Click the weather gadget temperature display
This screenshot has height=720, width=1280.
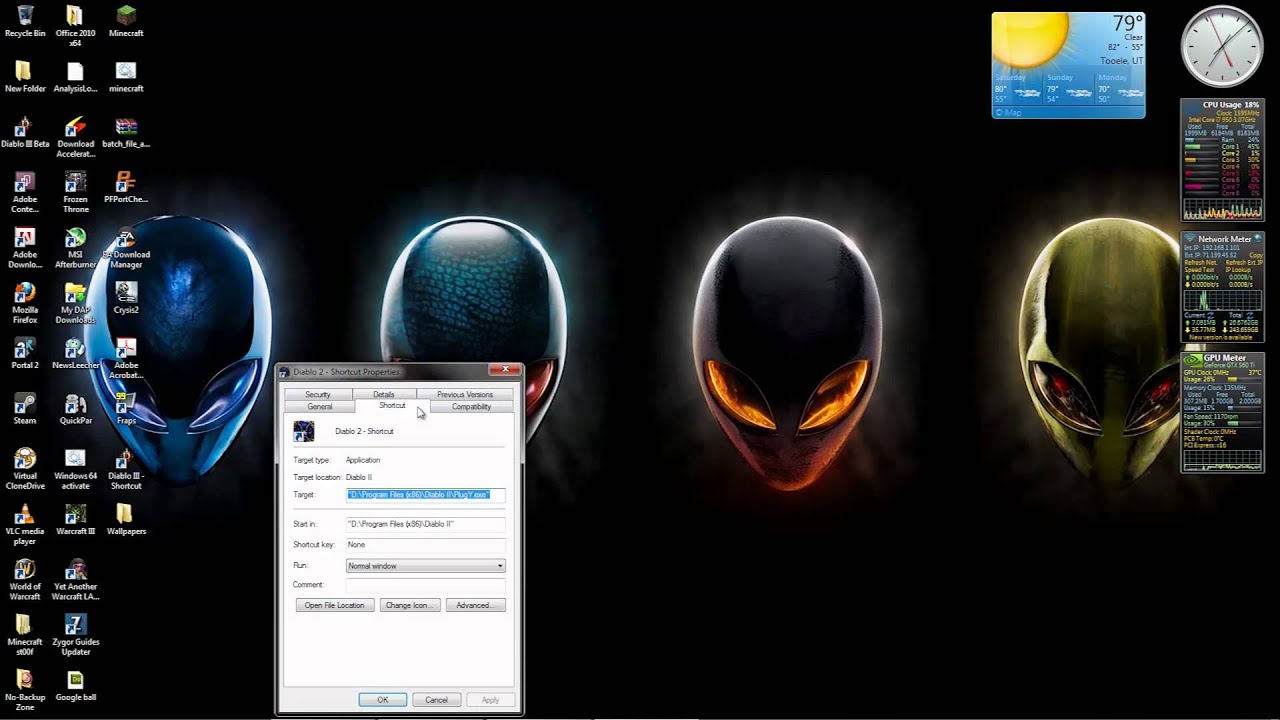(x=1127, y=23)
